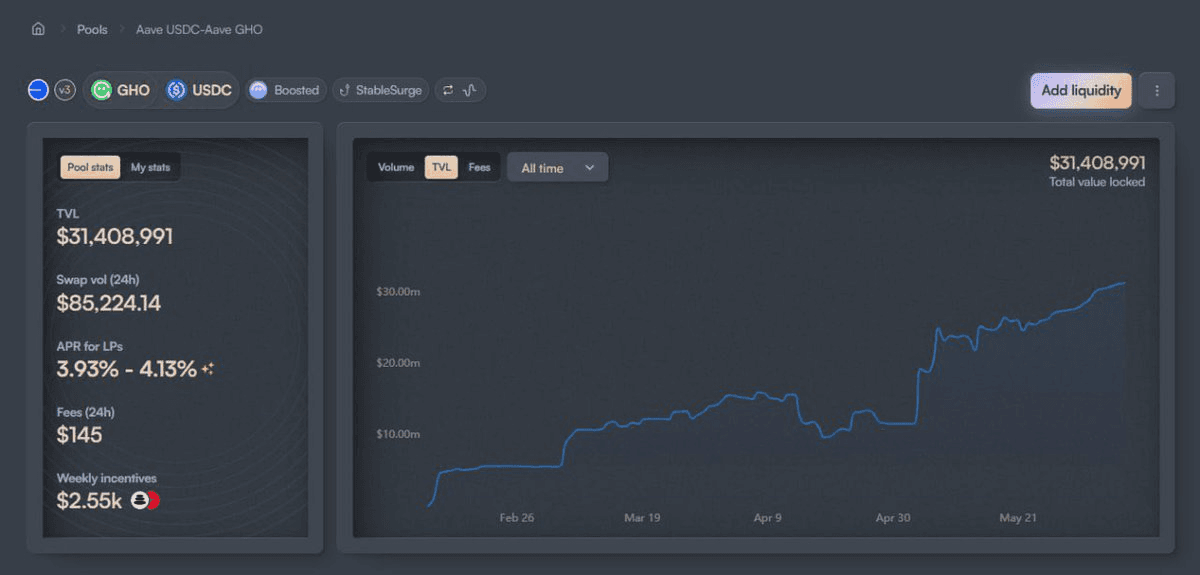Click the blue USDC token logo

click(177, 90)
